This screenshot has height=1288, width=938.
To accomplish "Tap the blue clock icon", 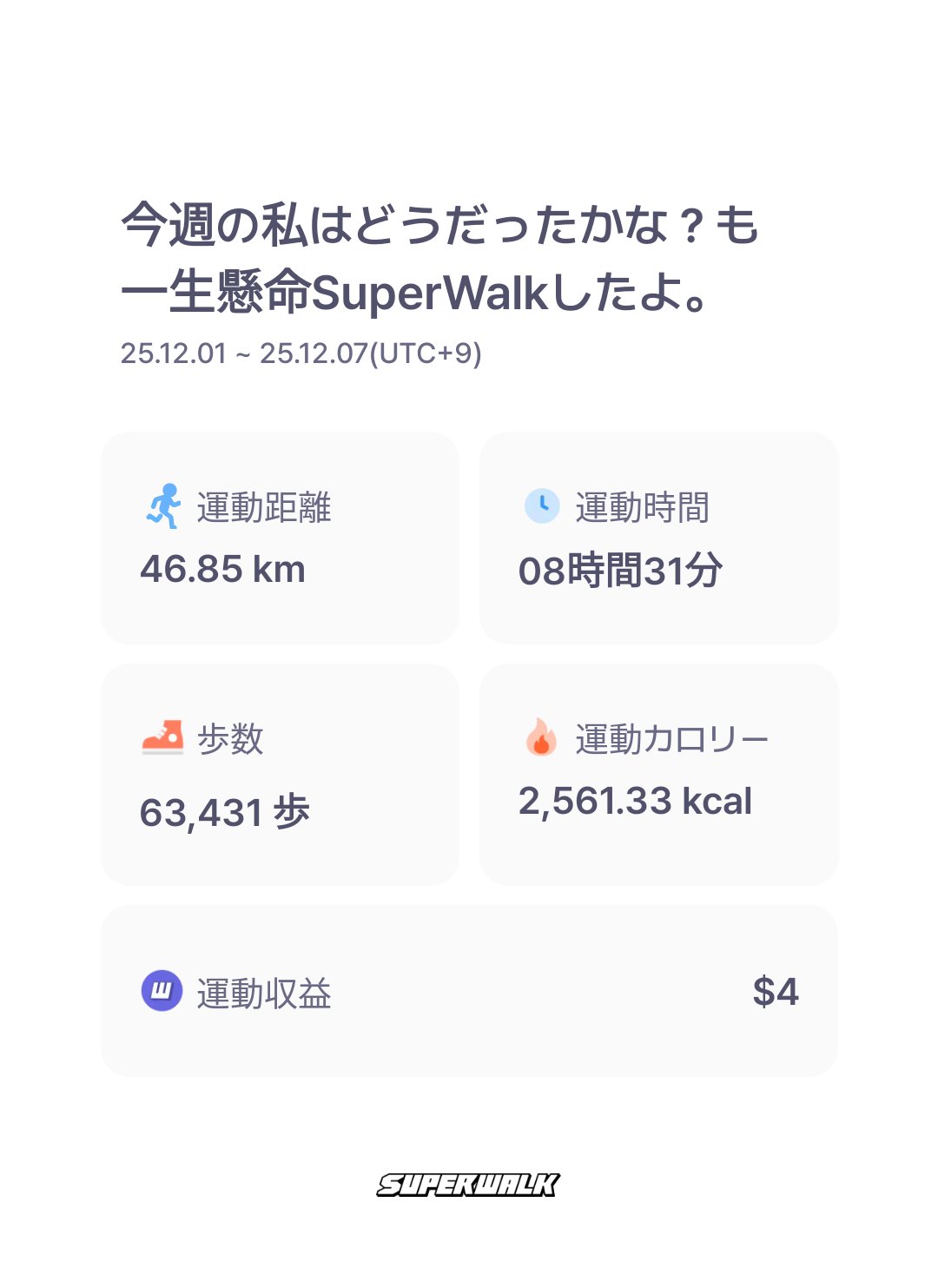I will point(542,505).
